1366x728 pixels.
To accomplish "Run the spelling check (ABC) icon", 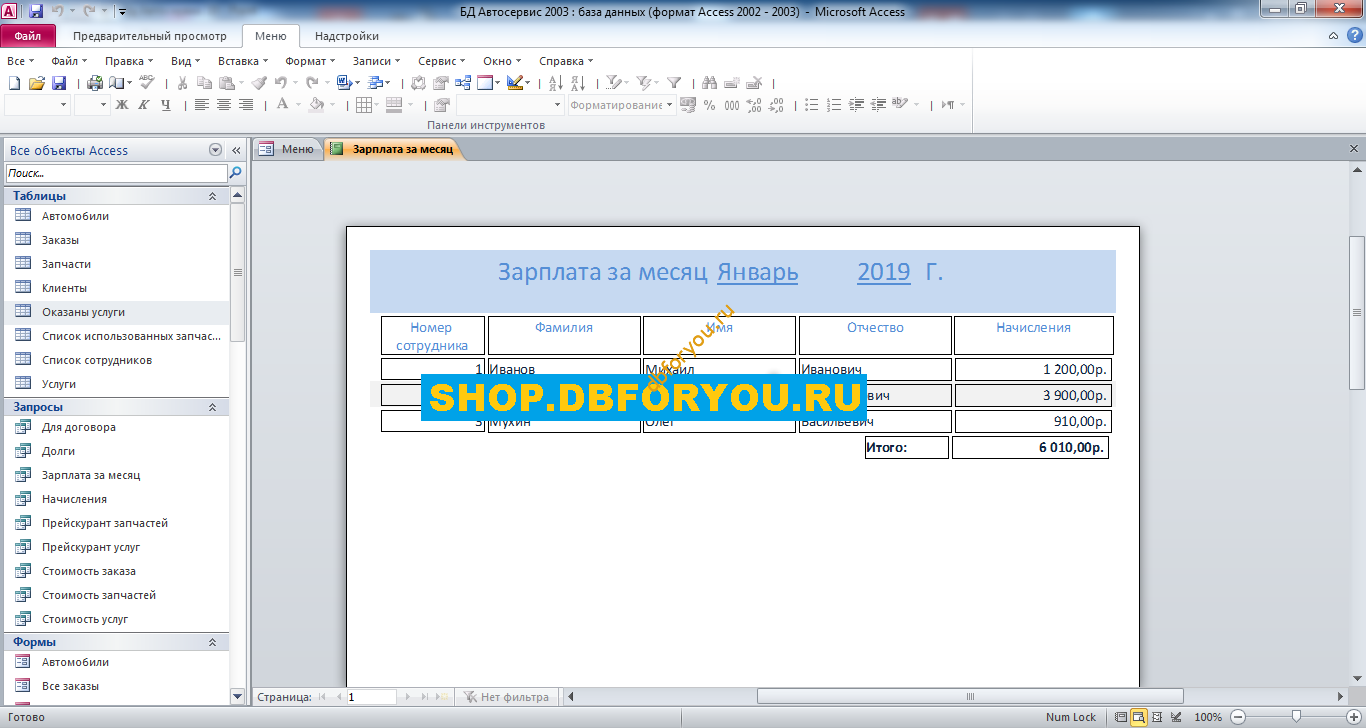I will 147,82.
